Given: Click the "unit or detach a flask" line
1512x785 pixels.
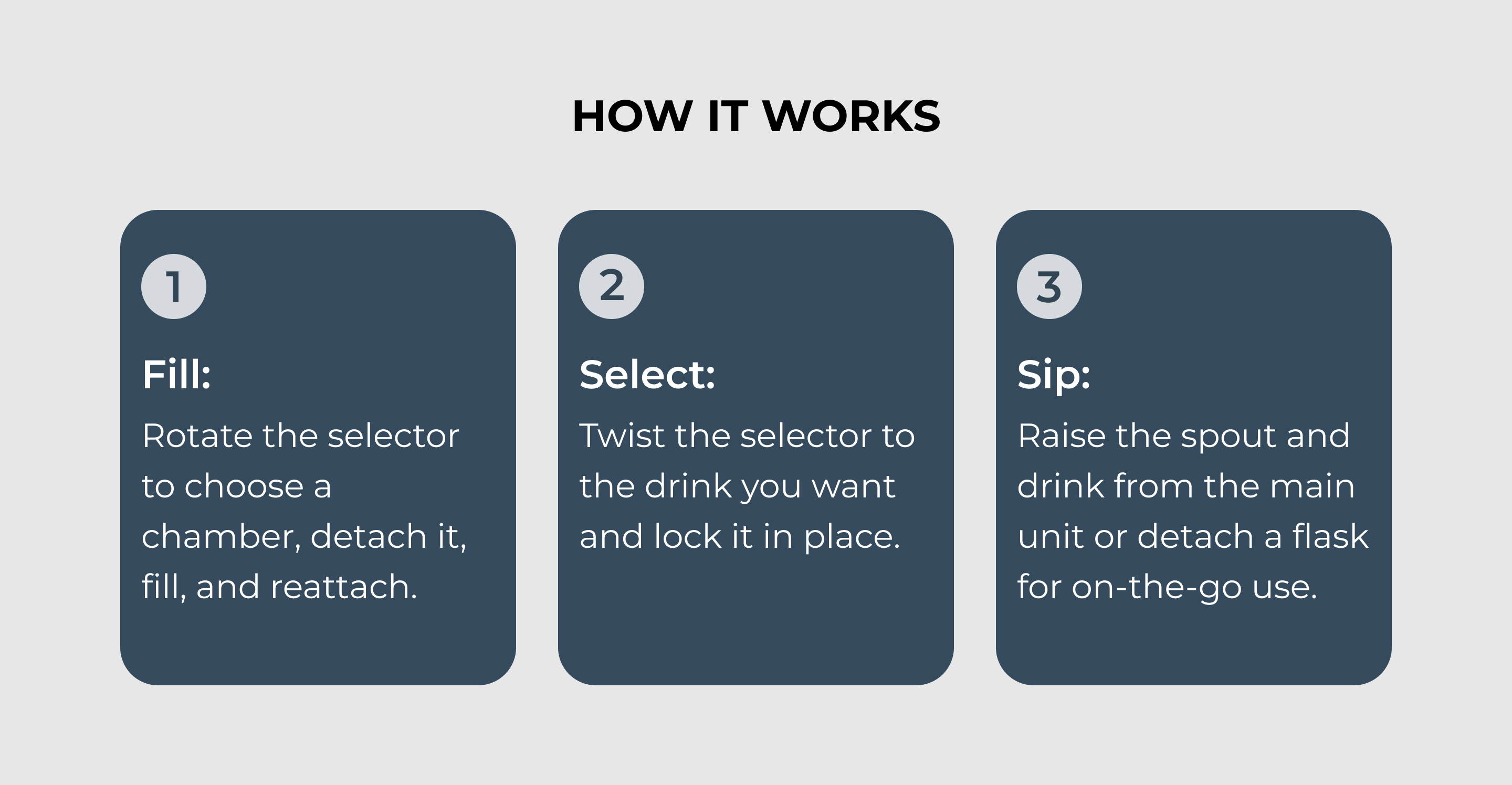Looking at the screenshot, I should pyautogui.click(x=1193, y=537).
